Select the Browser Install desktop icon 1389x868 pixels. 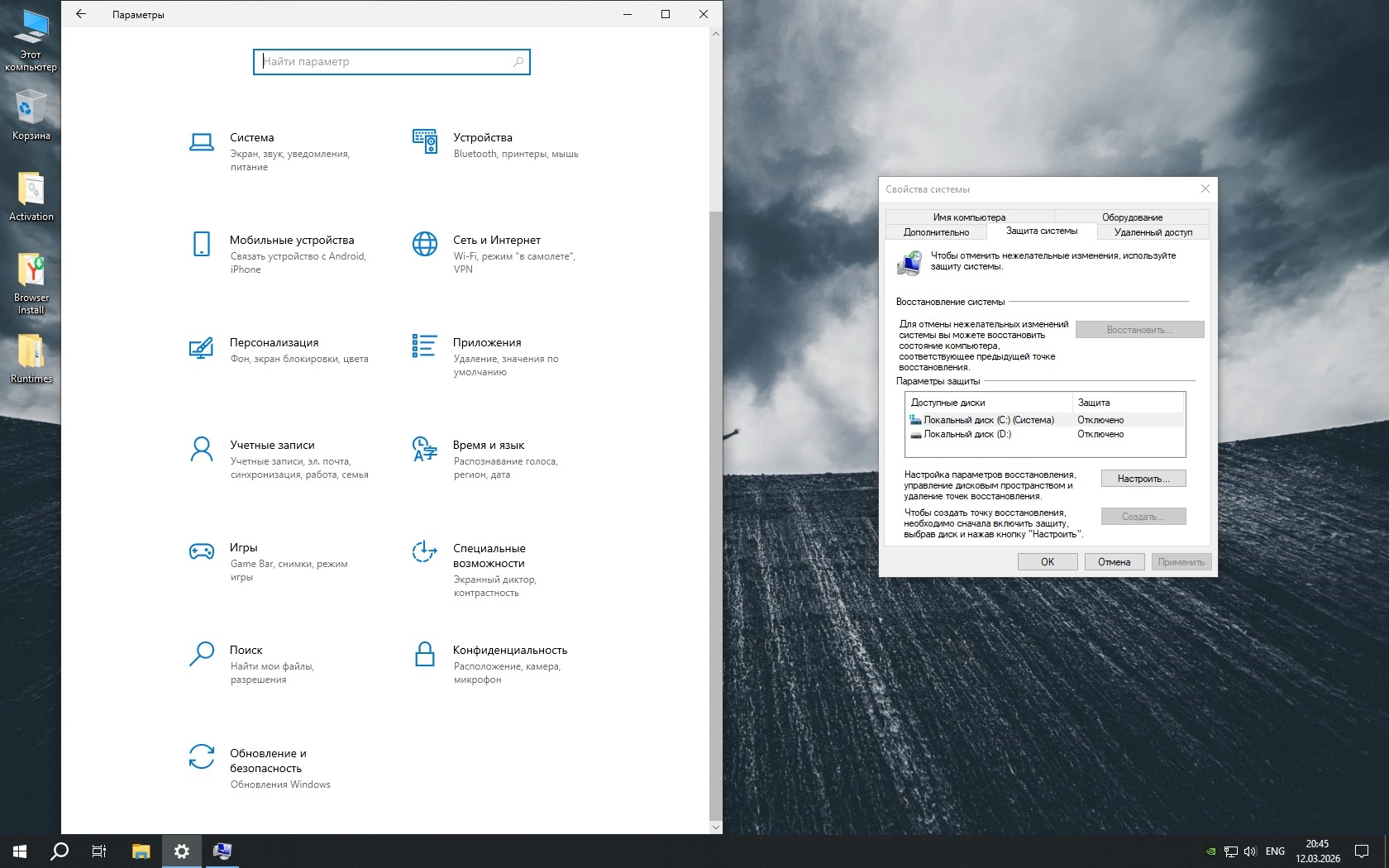click(31, 284)
